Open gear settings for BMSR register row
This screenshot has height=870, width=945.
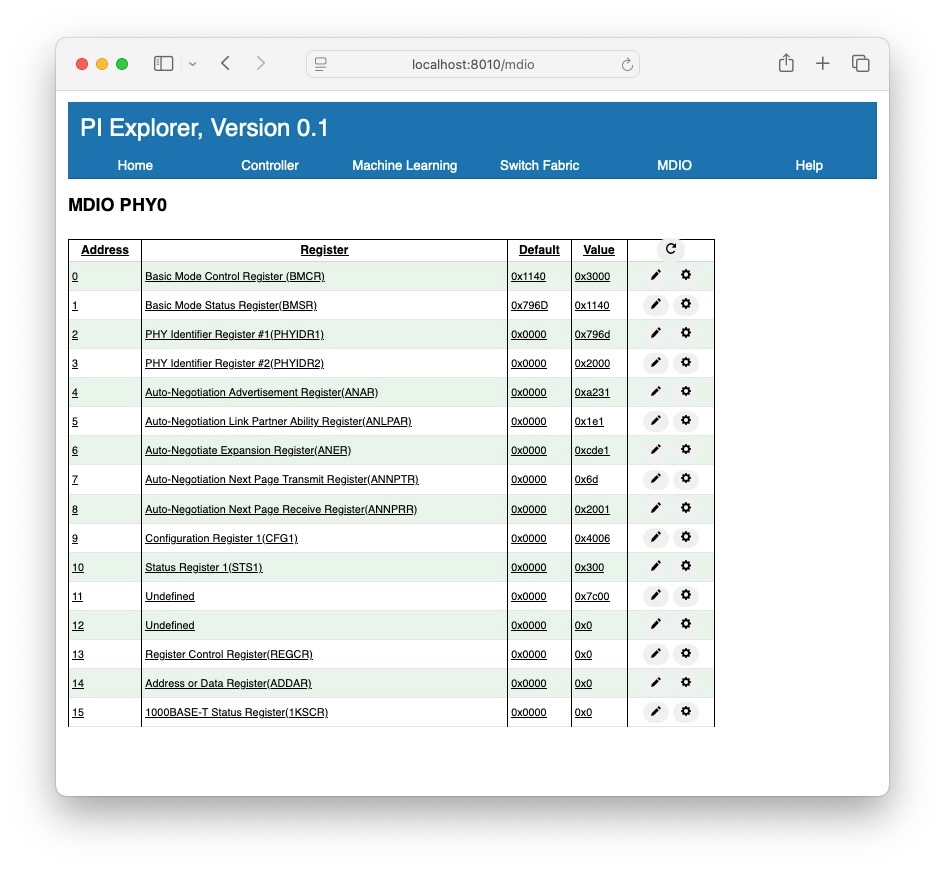[x=685, y=304]
